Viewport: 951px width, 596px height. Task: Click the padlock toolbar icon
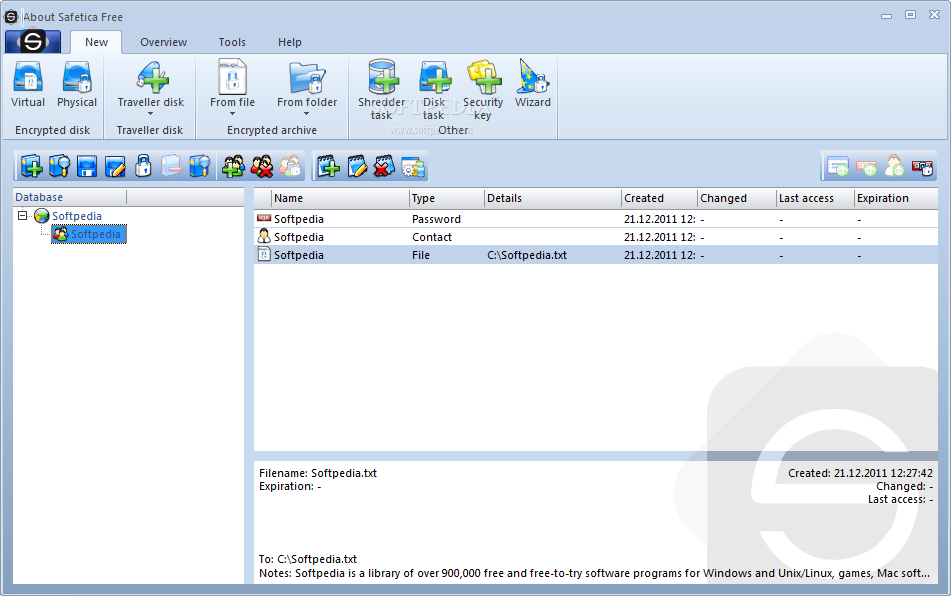point(143,166)
